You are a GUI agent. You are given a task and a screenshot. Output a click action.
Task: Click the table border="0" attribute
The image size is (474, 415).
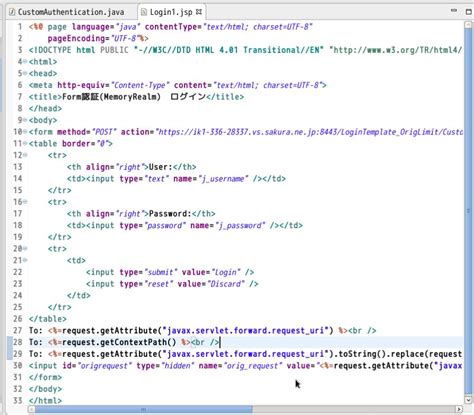[x=85, y=144]
